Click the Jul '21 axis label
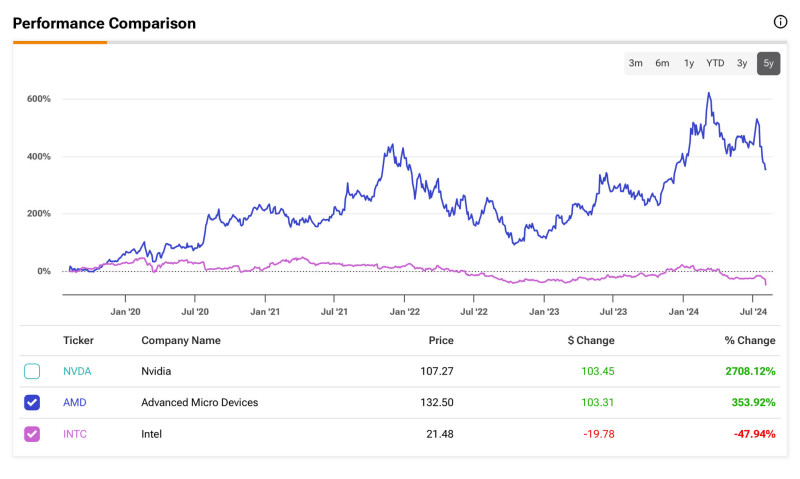The width and height of the screenshot is (800, 479). coord(334,312)
